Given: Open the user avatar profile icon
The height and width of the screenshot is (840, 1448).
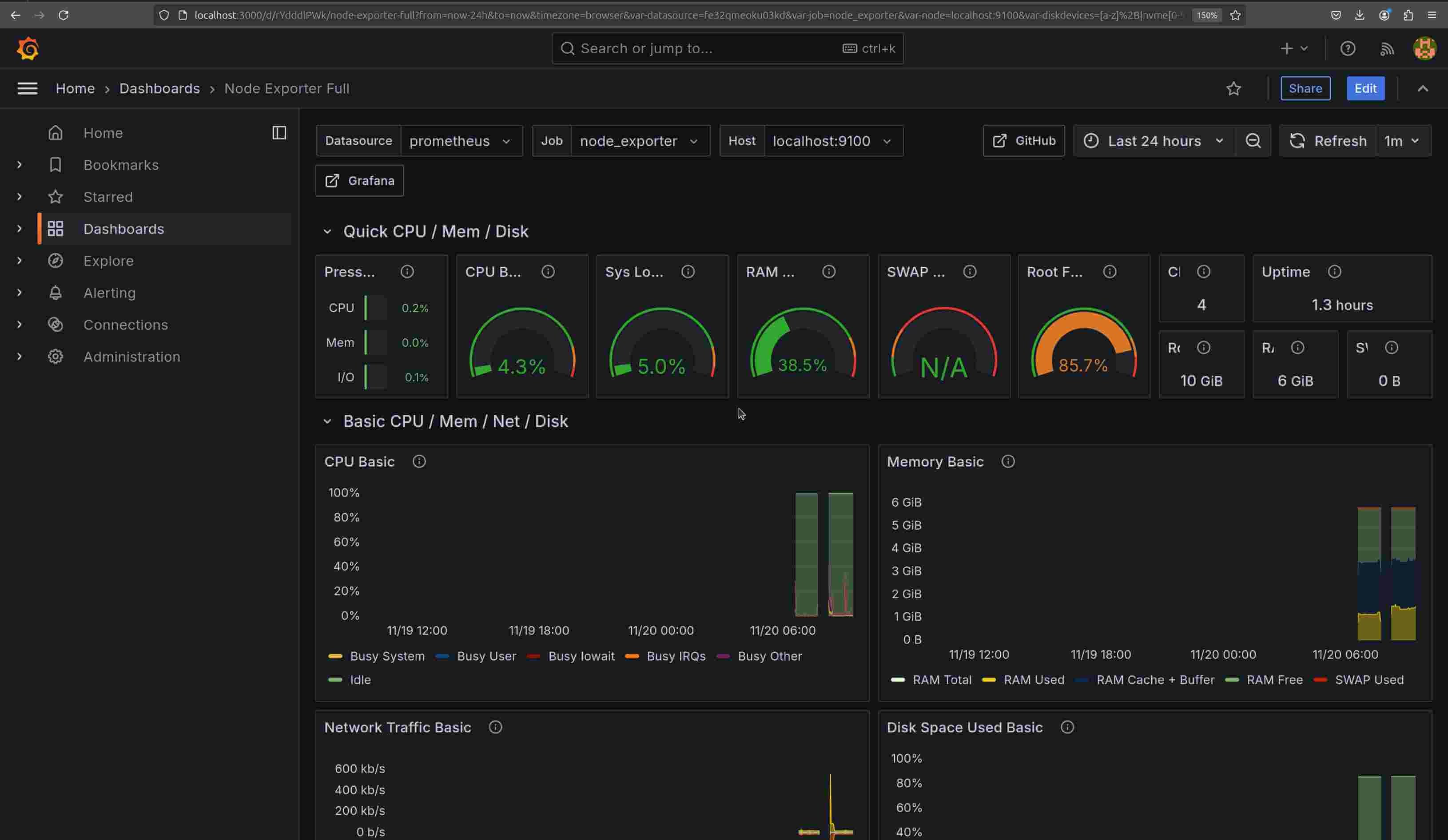Looking at the screenshot, I should (x=1424, y=48).
